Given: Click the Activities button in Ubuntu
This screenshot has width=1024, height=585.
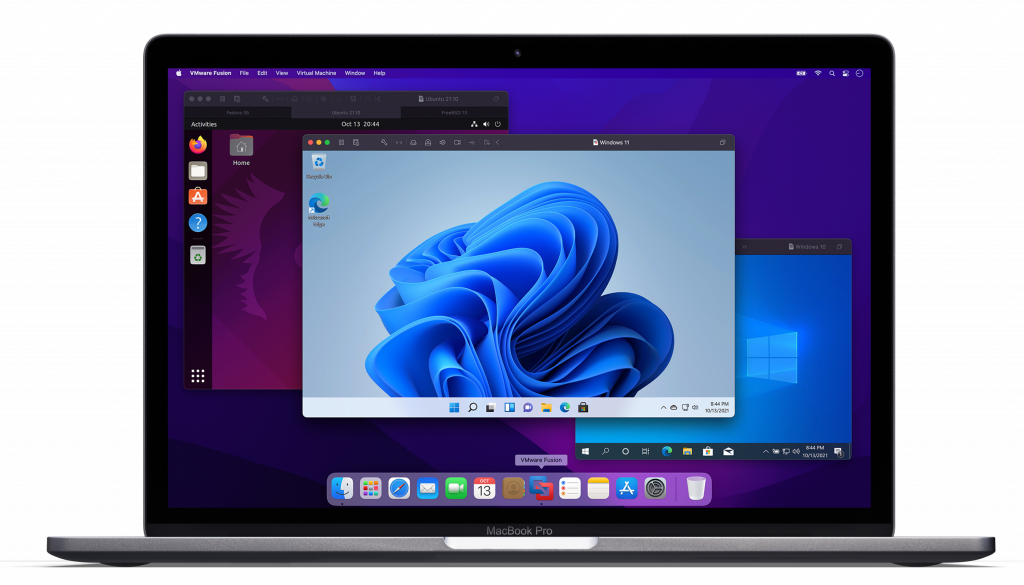Looking at the screenshot, I should [204, 124].
